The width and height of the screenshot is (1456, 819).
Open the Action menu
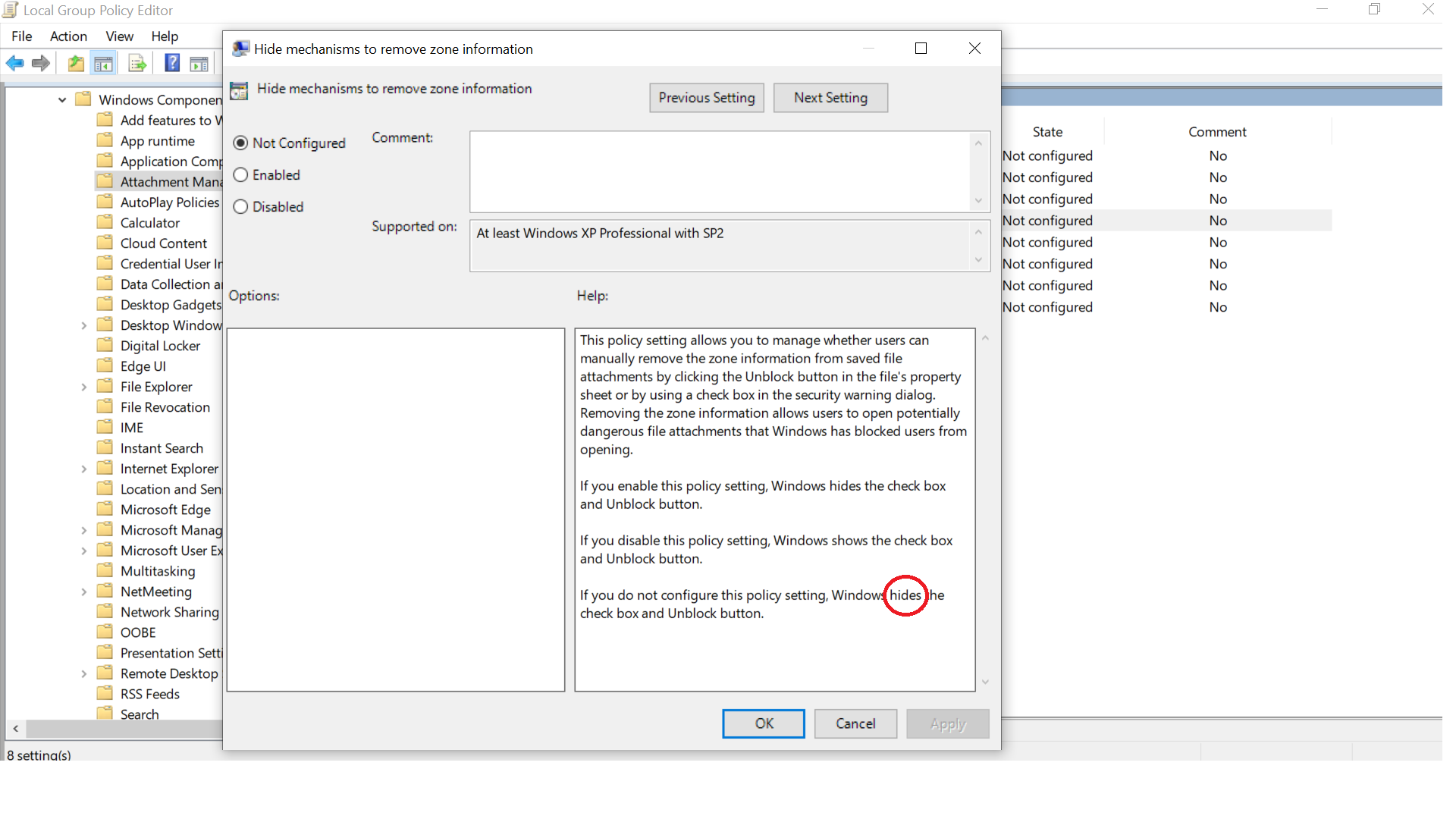[x=68, y=36]
